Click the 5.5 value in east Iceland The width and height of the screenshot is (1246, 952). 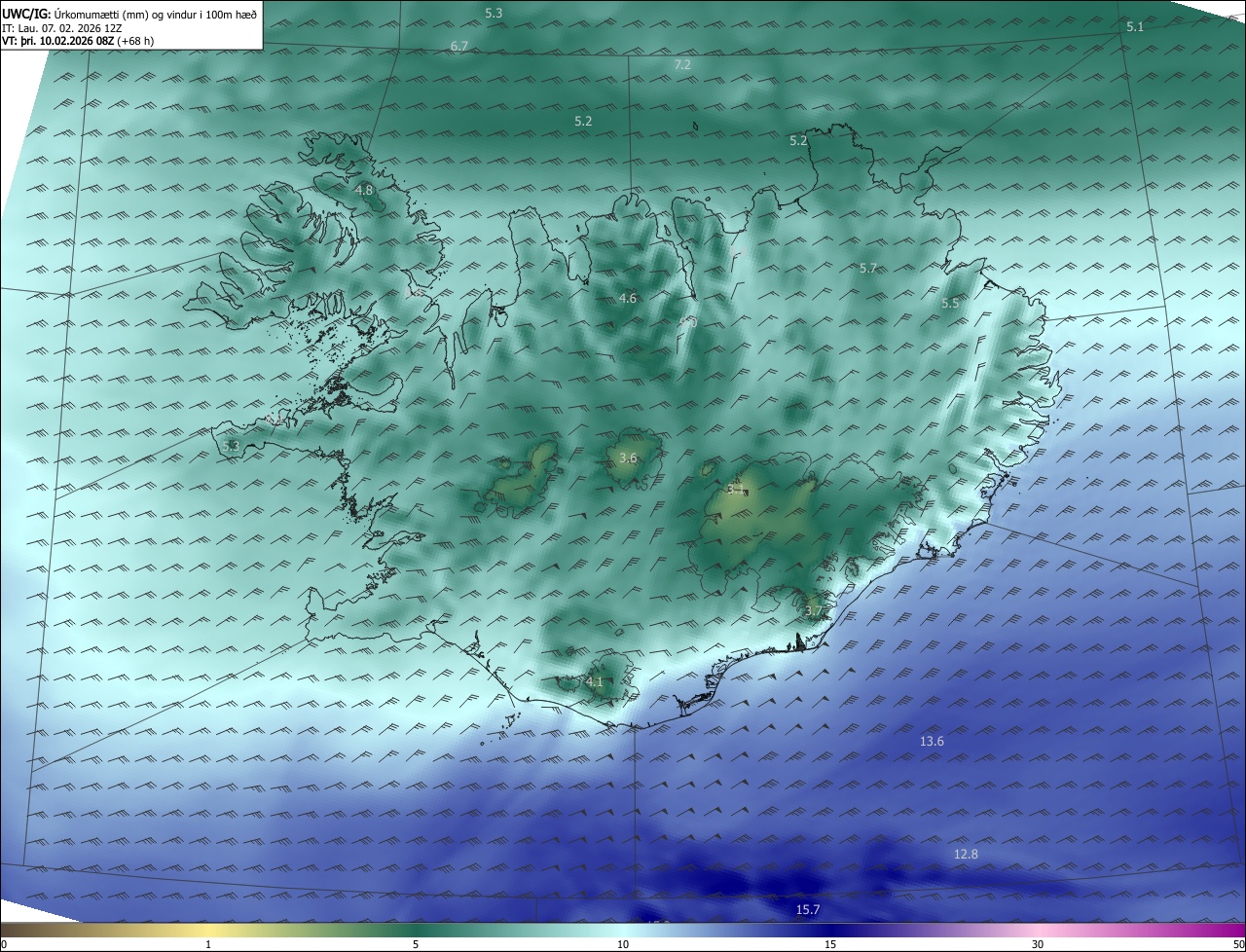coord(950,303)
